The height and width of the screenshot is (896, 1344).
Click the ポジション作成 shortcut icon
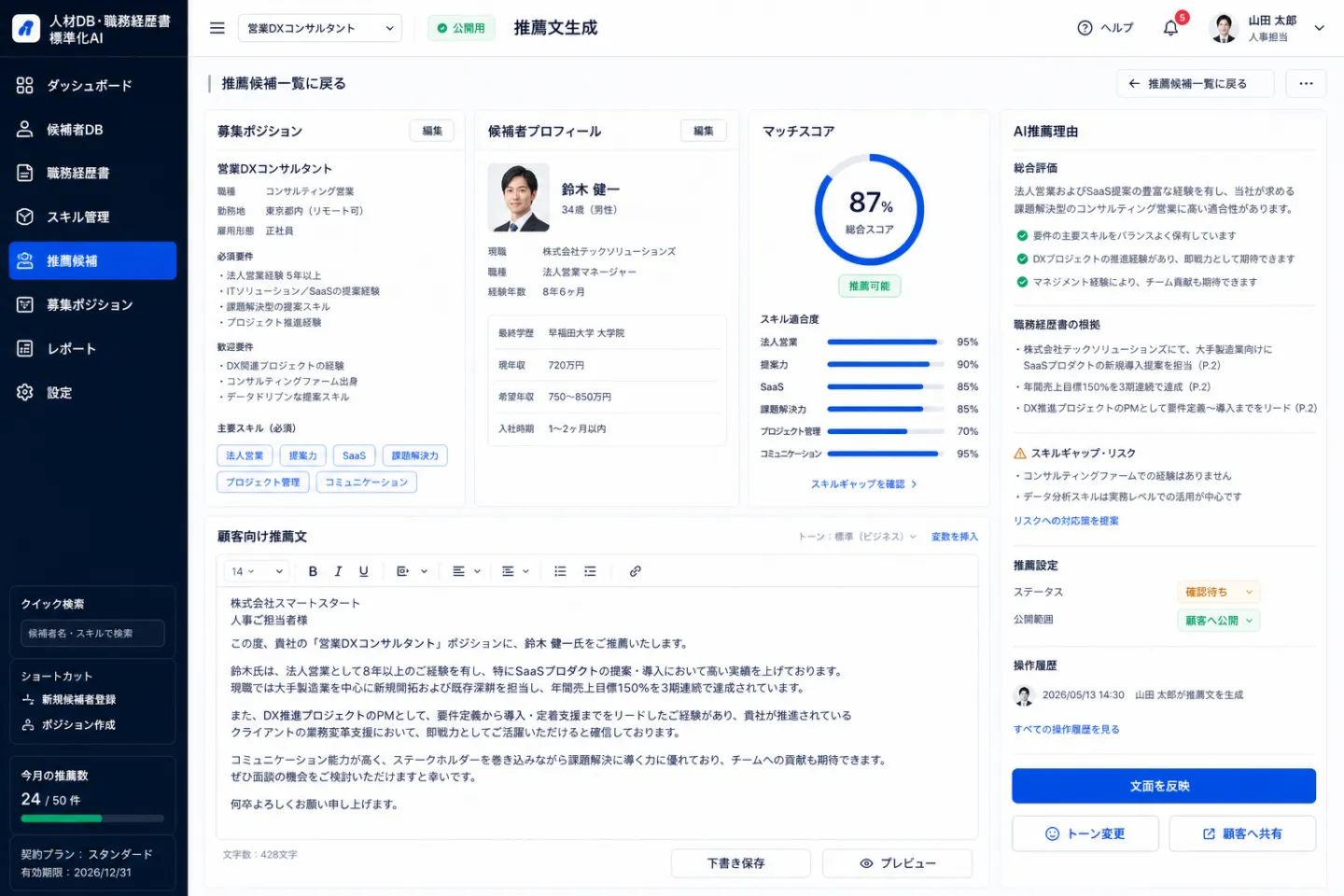tap(28, 724)
